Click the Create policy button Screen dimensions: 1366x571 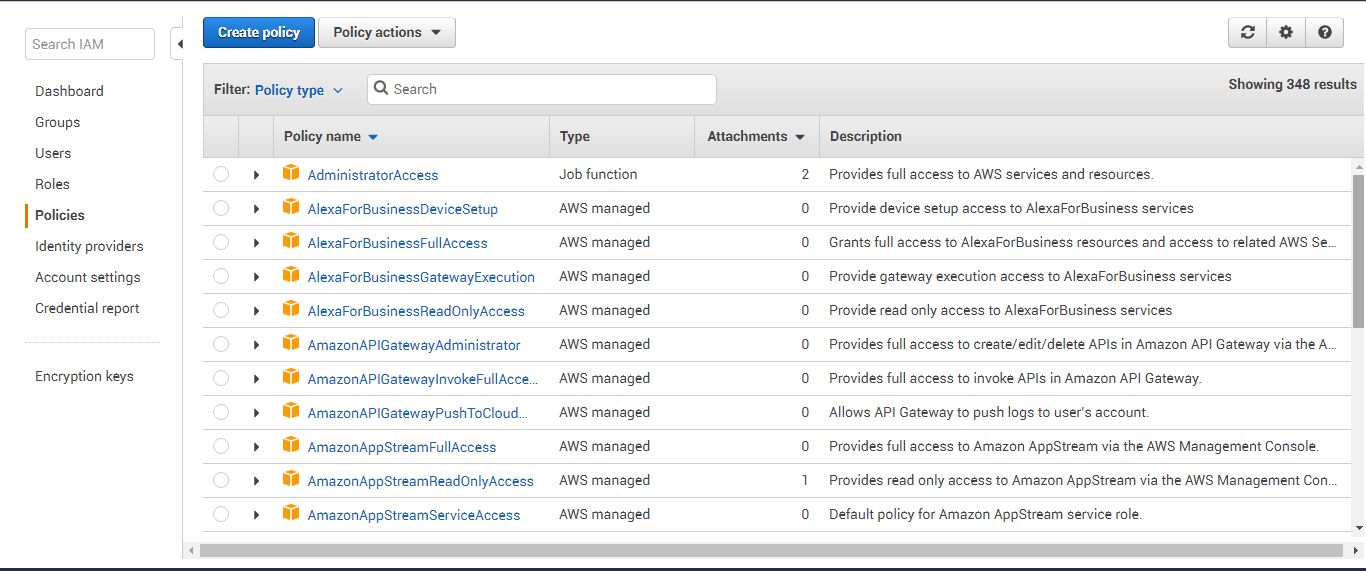coord(259,32)
